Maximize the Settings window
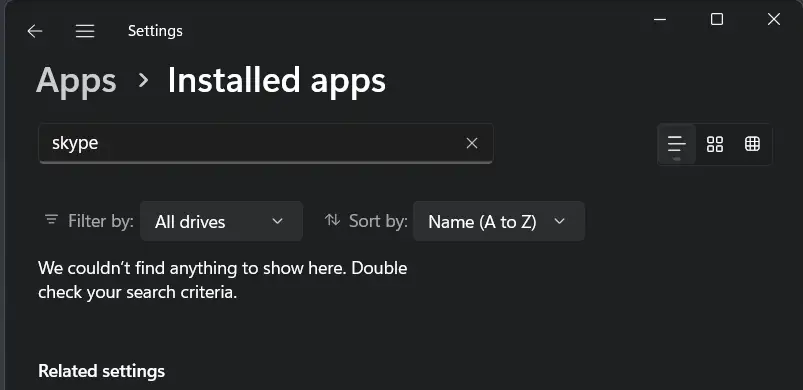 [x=717, y=19]
